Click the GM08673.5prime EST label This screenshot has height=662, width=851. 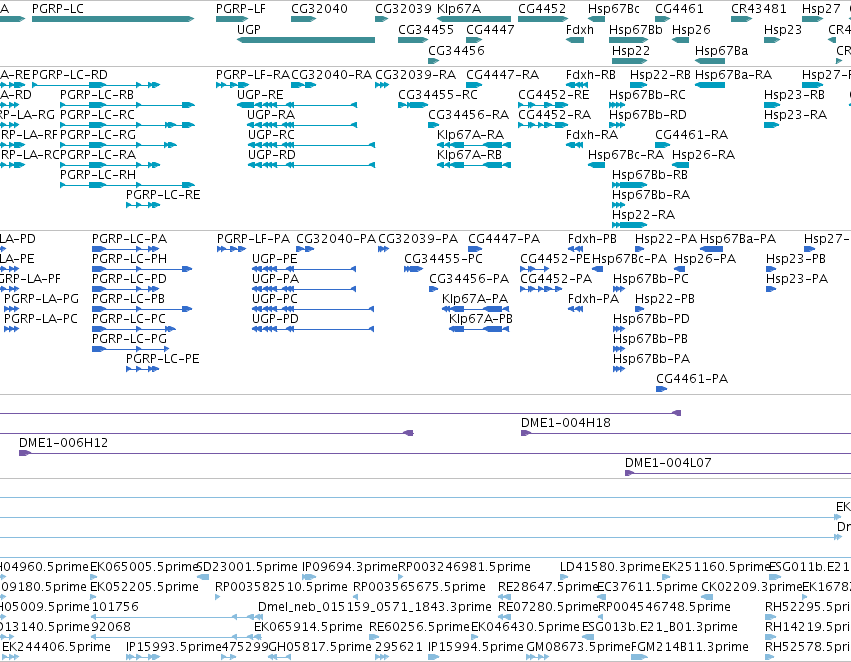click(x=579, y=647)
